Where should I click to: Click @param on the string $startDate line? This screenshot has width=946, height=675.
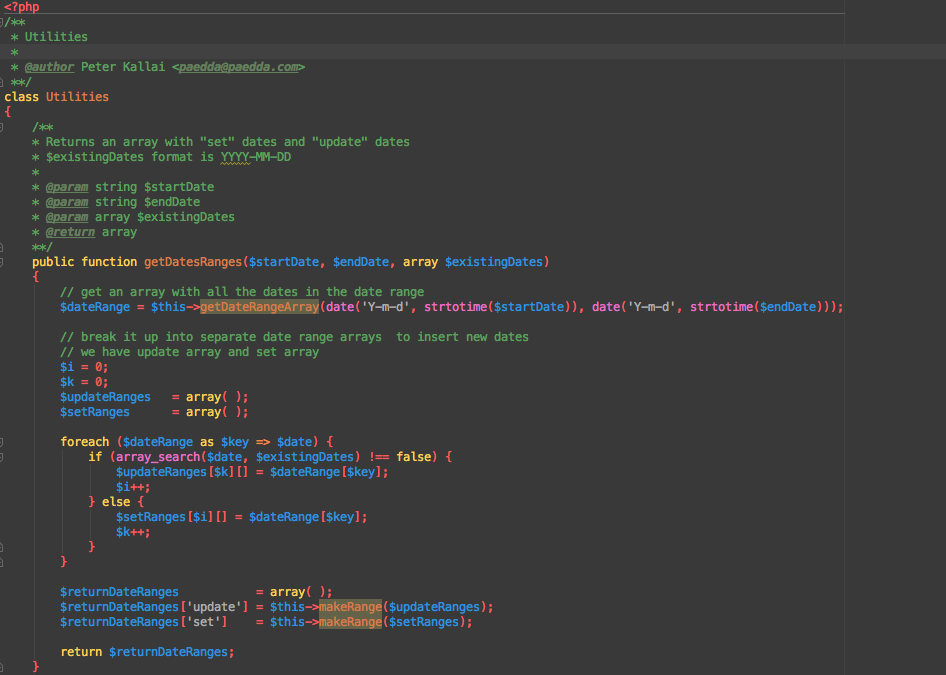tap(67, 187)
